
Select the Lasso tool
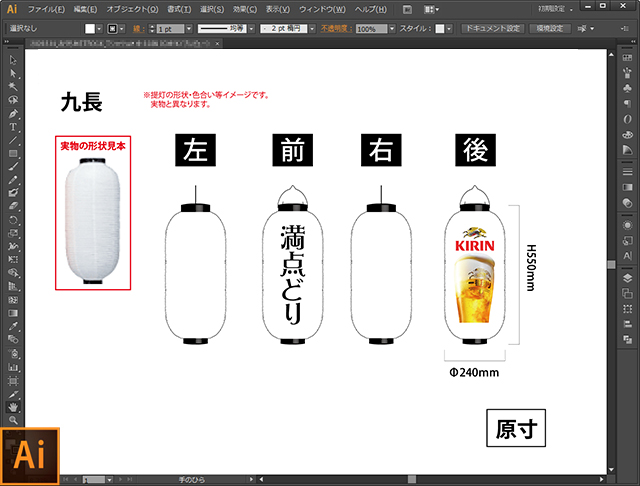coord(12,100)
